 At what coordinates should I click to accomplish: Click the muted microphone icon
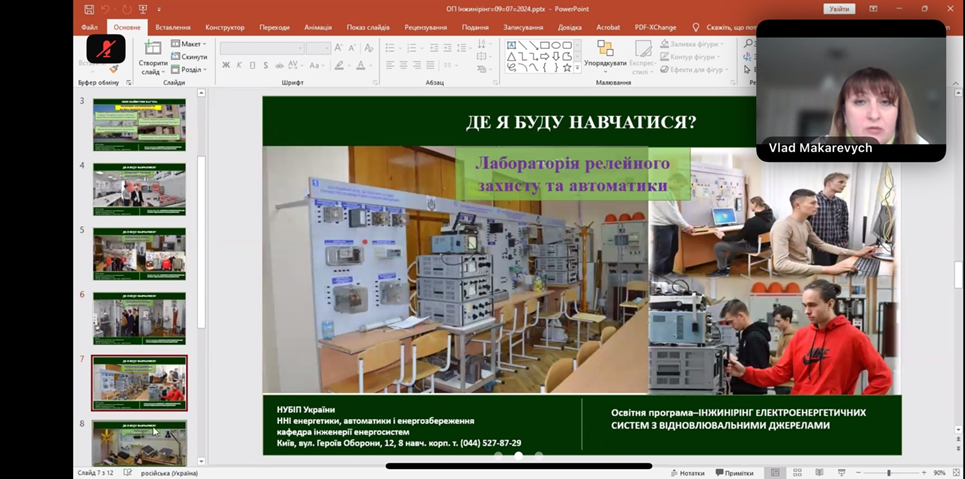105,49
